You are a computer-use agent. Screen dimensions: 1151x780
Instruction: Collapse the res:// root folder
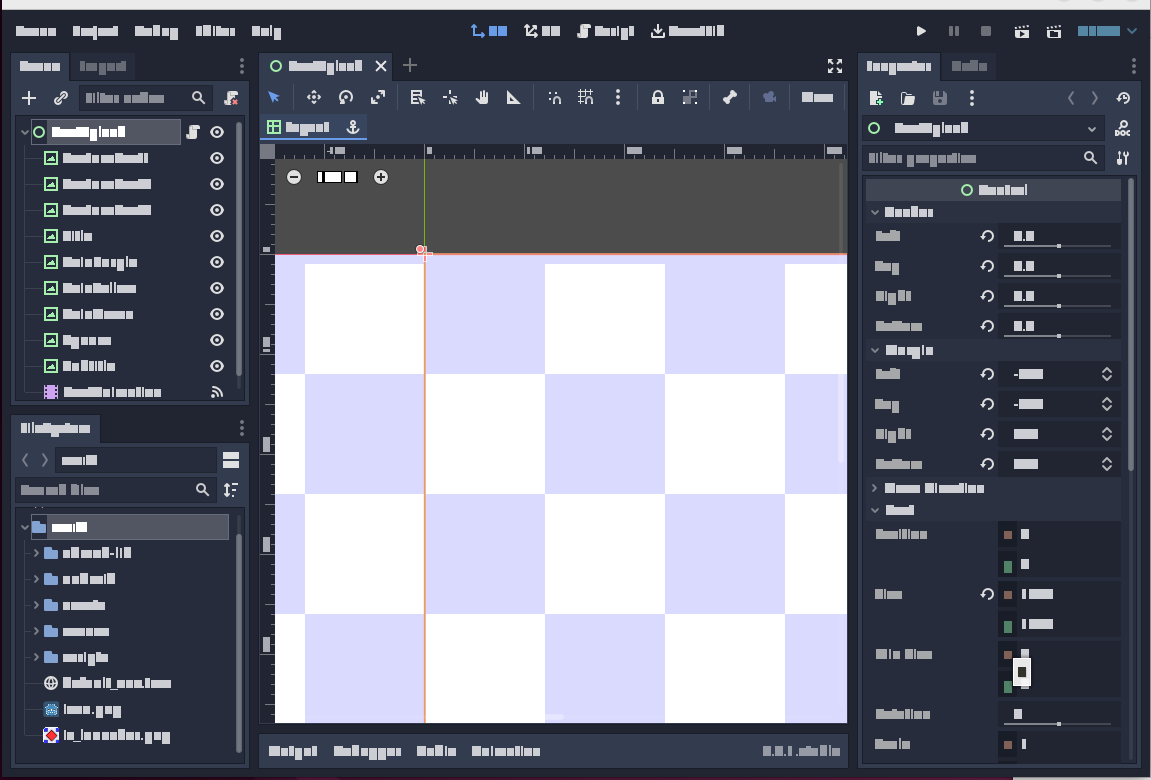click(25, 527)
